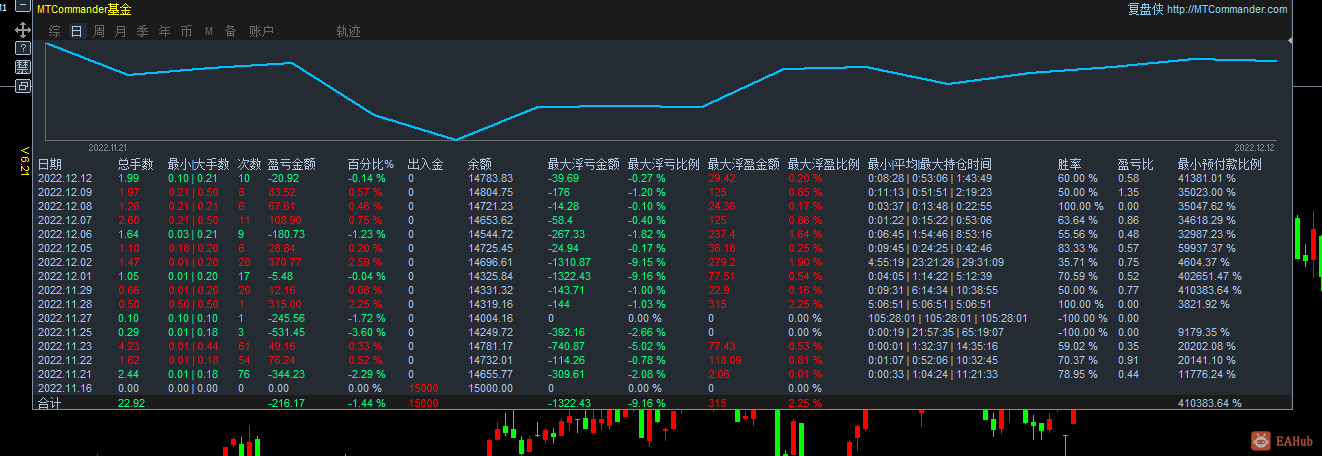Click win rate 78.95 %

pos(1079,374)
